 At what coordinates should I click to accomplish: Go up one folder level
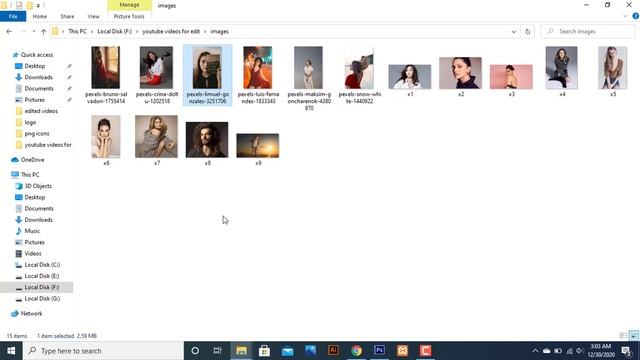(43, 31)
